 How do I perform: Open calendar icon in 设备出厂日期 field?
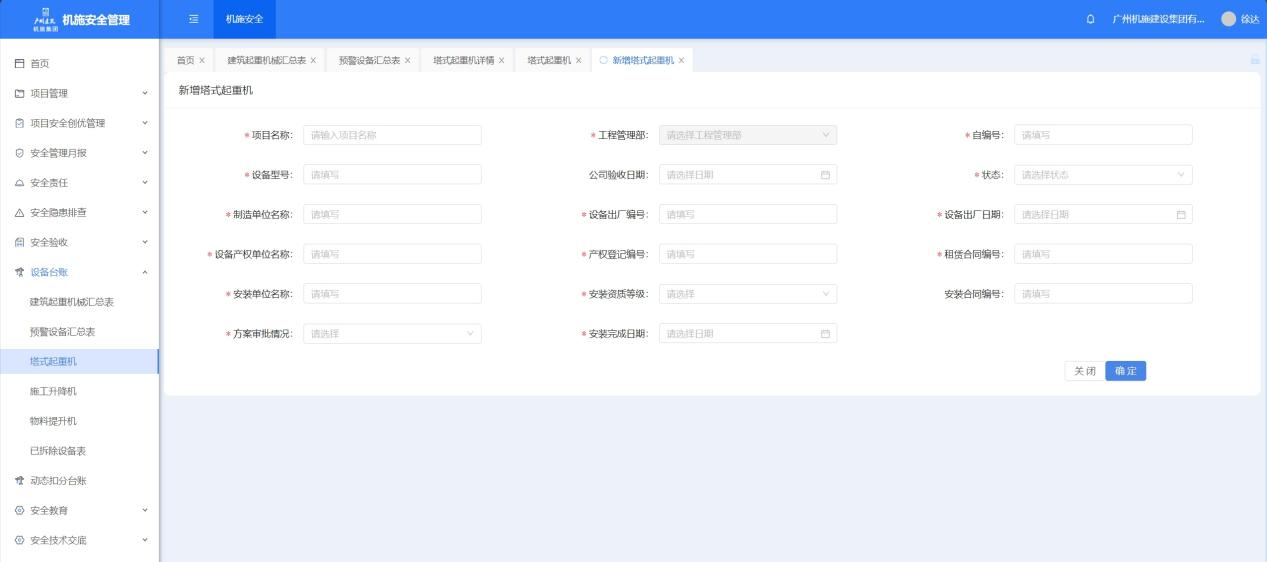1180,215
